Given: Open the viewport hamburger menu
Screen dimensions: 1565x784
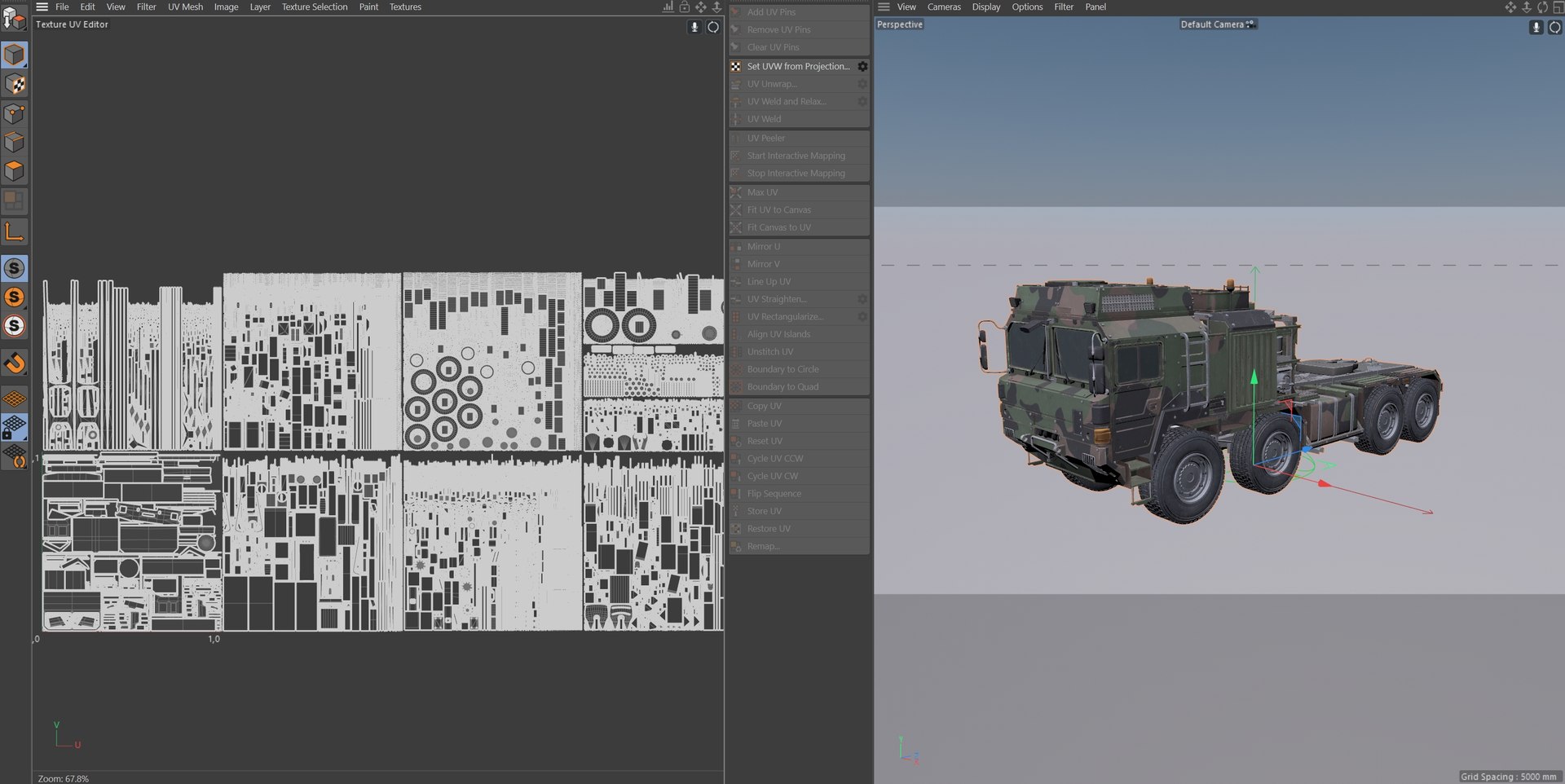Looking at the screenshot, I should coord(884,7).
